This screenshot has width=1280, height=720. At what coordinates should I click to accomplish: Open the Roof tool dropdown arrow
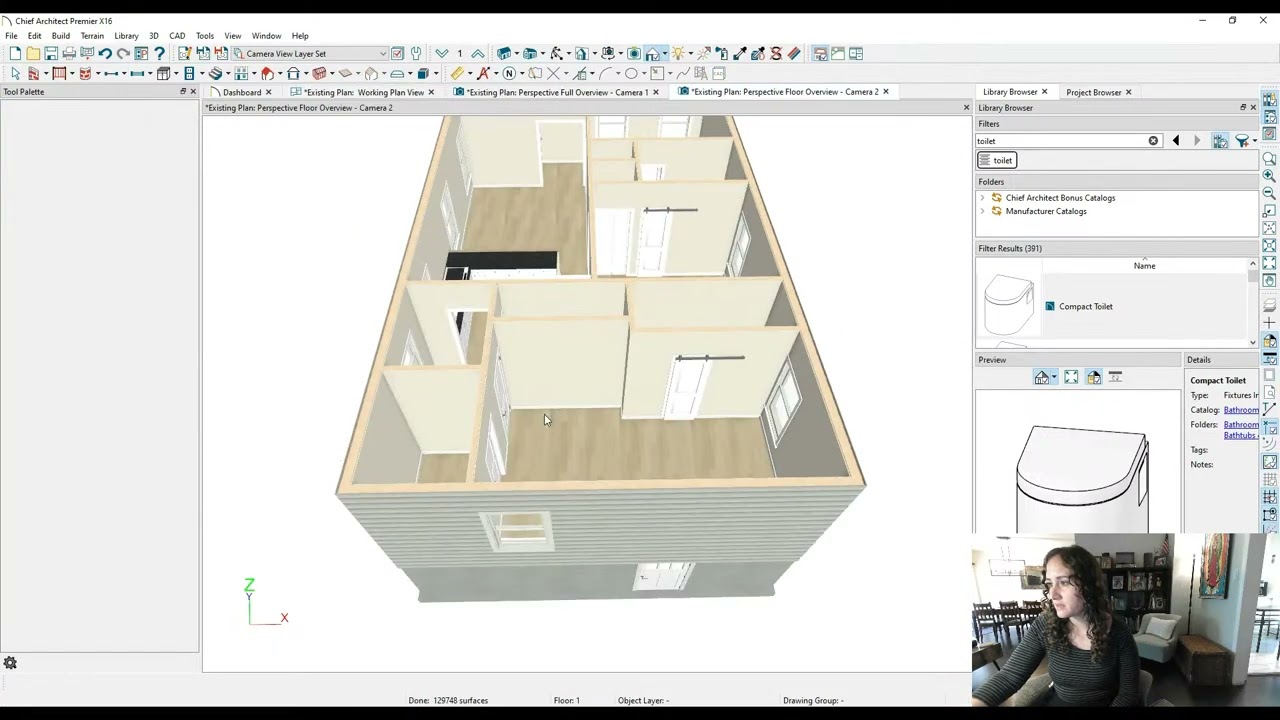click(x=280, y=73)
